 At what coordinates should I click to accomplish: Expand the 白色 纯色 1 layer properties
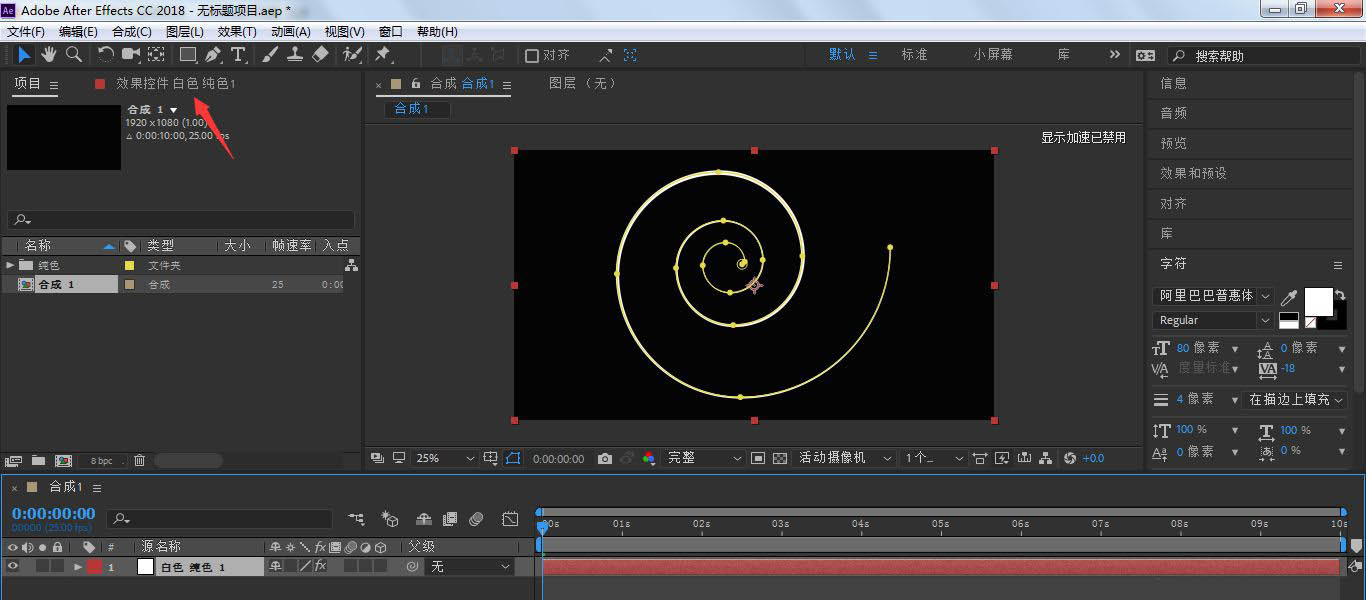78,567
